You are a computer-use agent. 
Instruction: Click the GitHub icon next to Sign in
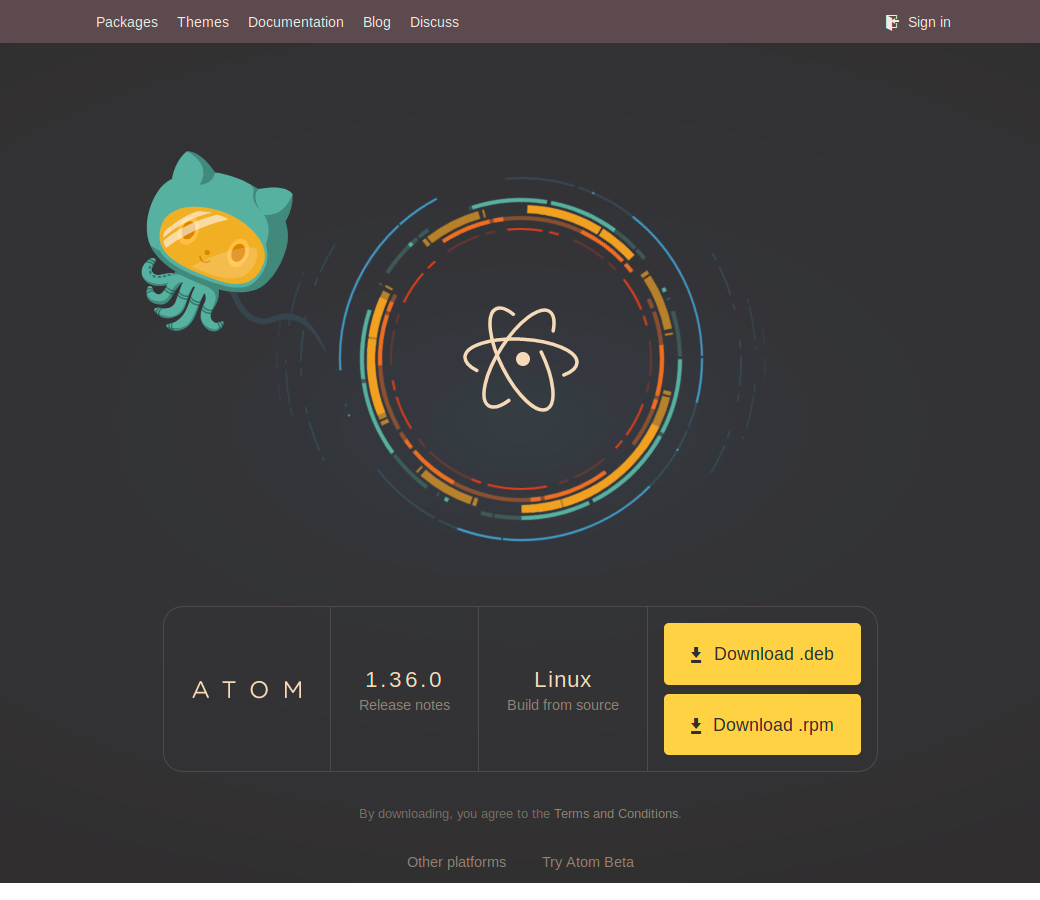pos(891,22)
